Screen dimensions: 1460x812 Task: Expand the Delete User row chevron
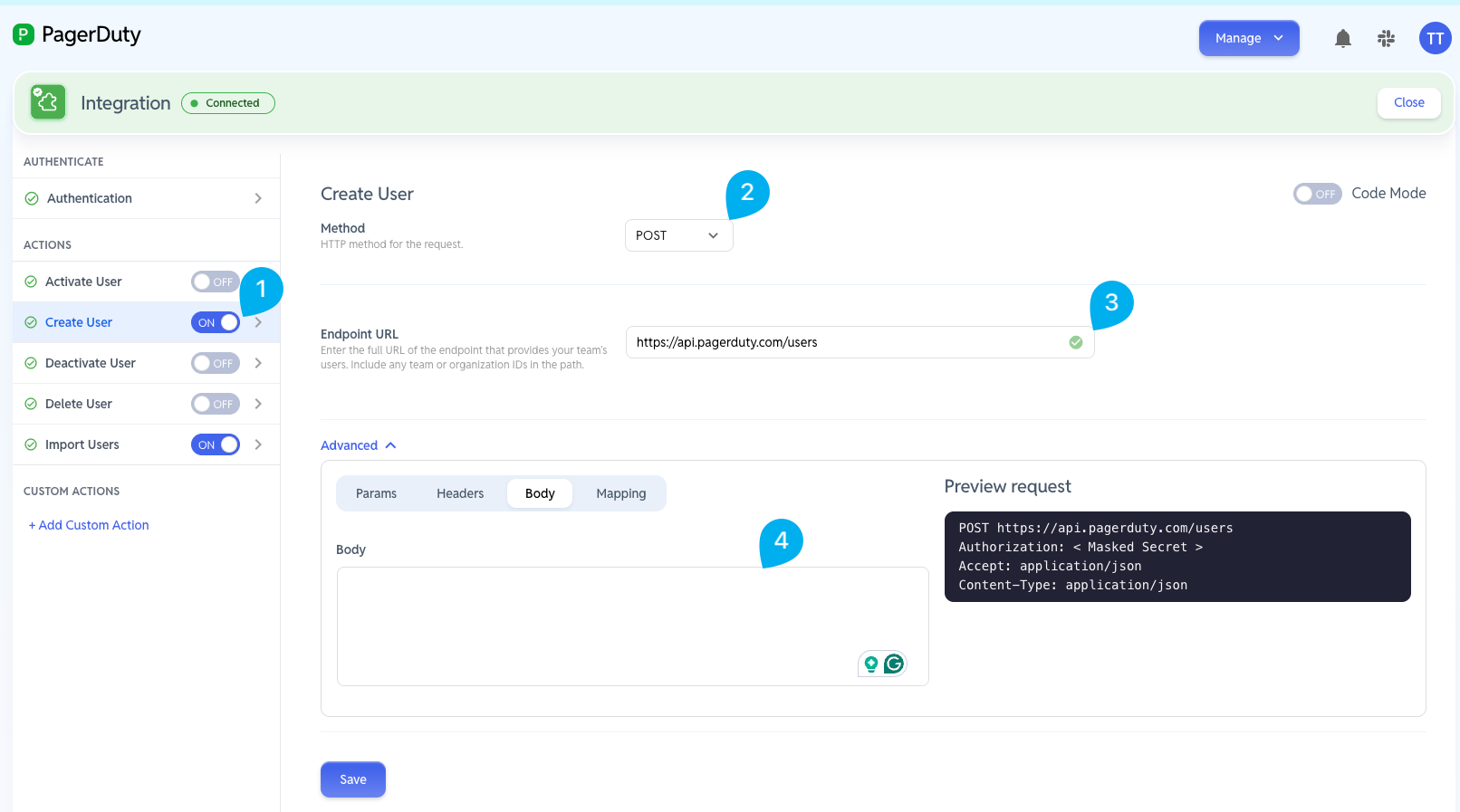pyautogui.click(x=258, y=404)
